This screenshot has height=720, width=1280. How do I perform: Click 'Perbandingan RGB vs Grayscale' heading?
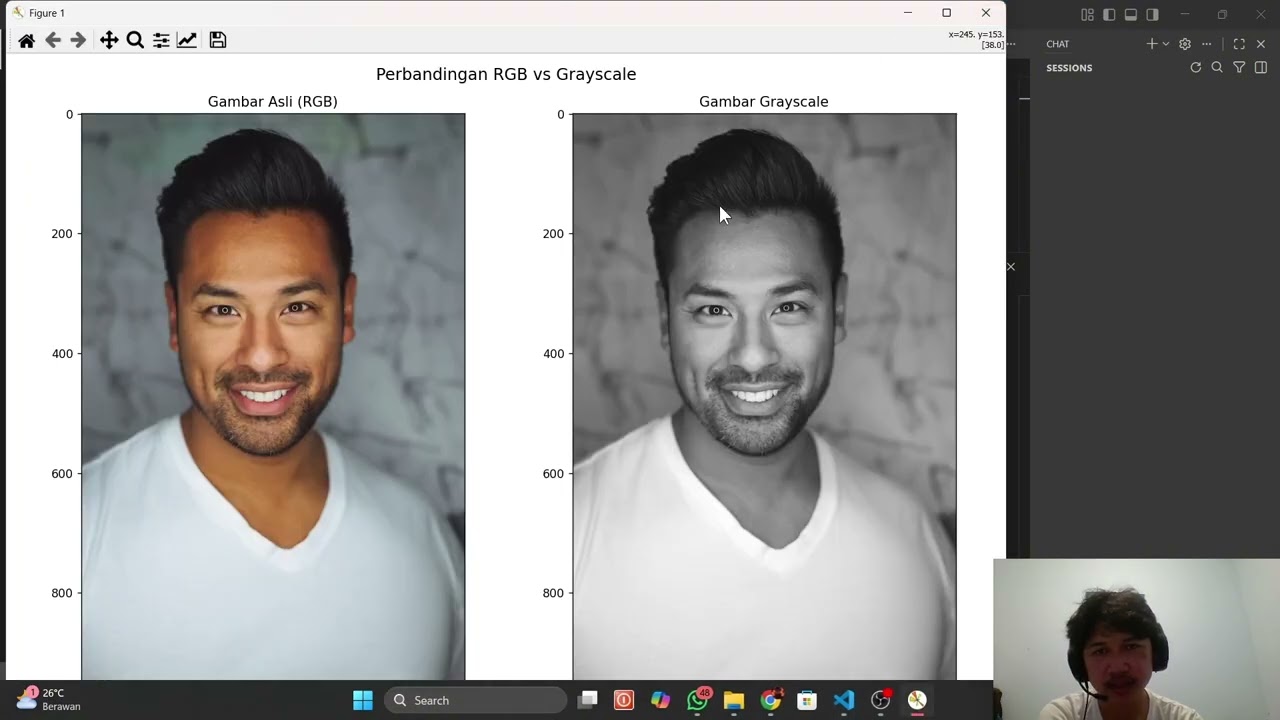coord(506,74)
